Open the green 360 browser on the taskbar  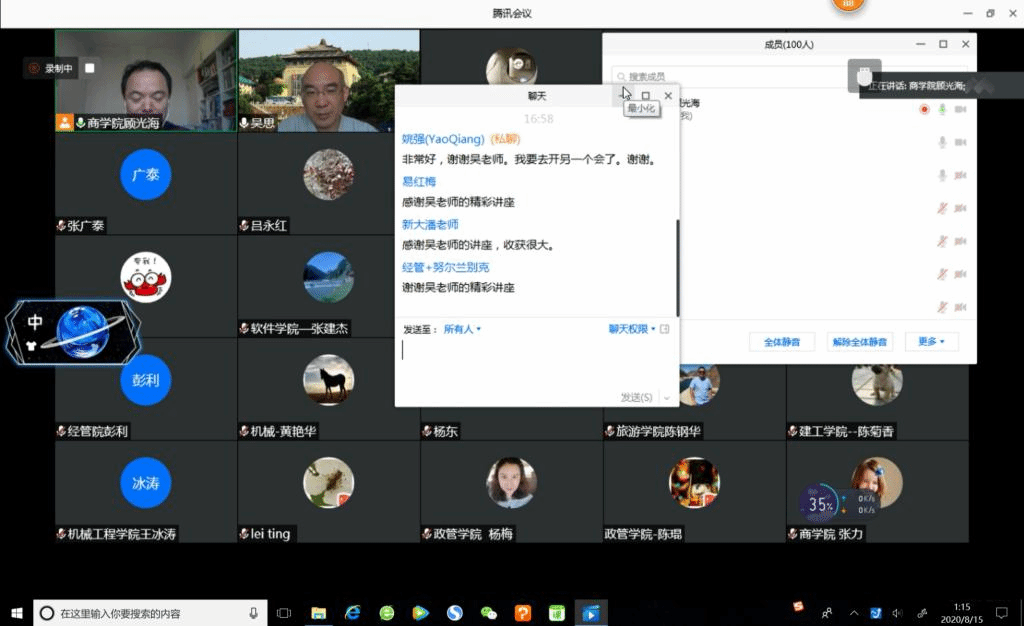point(387,613)
